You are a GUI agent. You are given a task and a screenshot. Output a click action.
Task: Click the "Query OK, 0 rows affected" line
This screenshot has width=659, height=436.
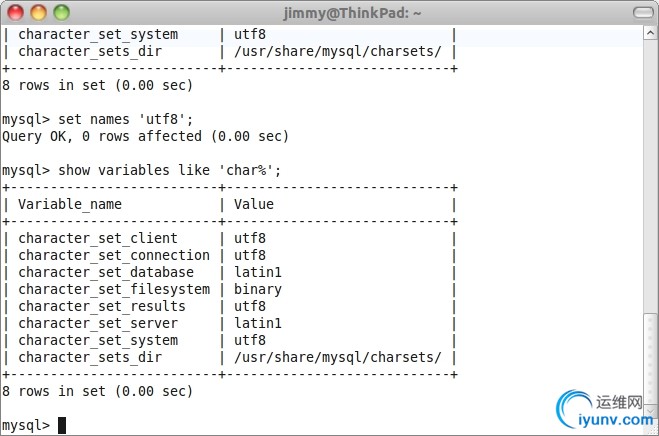click(x=146, y=136)
